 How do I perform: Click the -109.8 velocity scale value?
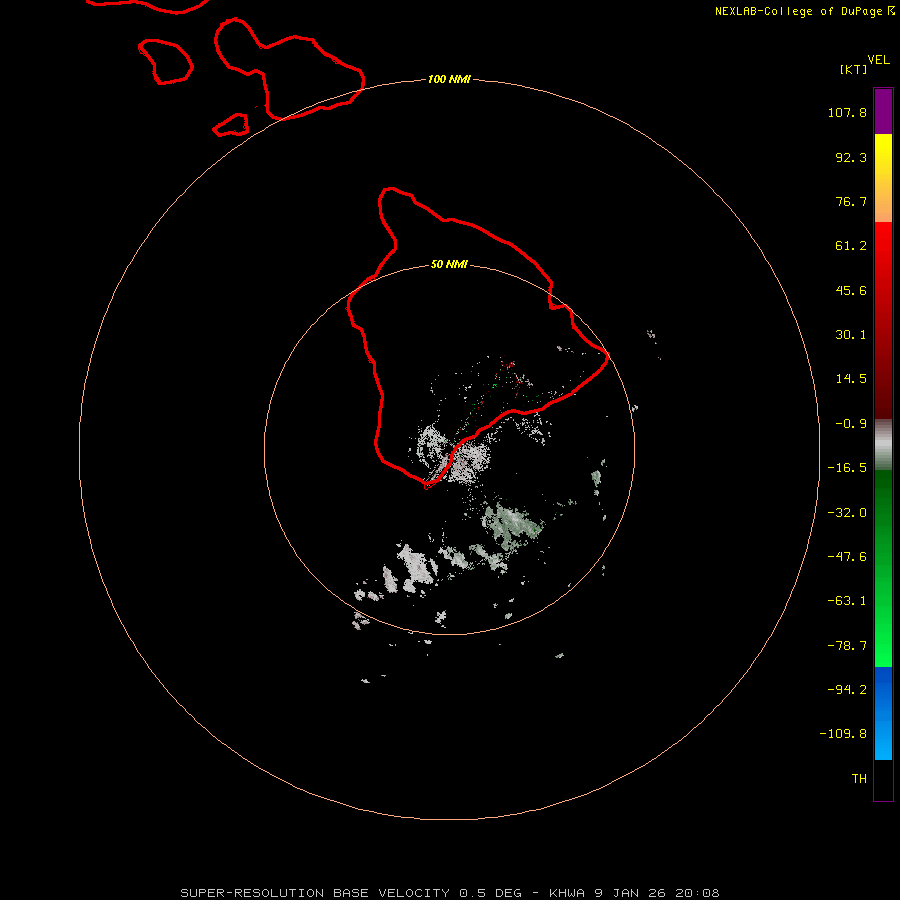point(843,734)
